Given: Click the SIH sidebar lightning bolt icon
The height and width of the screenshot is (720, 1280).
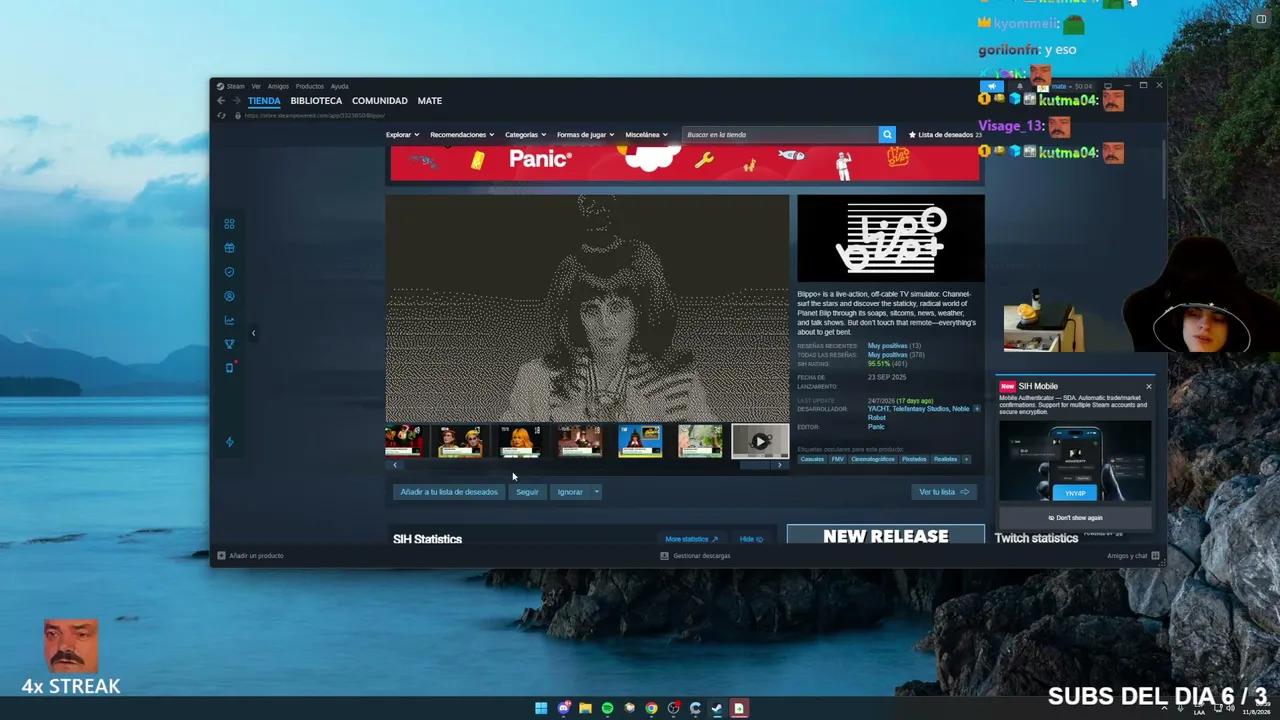Looking at the screenshot, I should pyautogui.click(x=229, y=442).
